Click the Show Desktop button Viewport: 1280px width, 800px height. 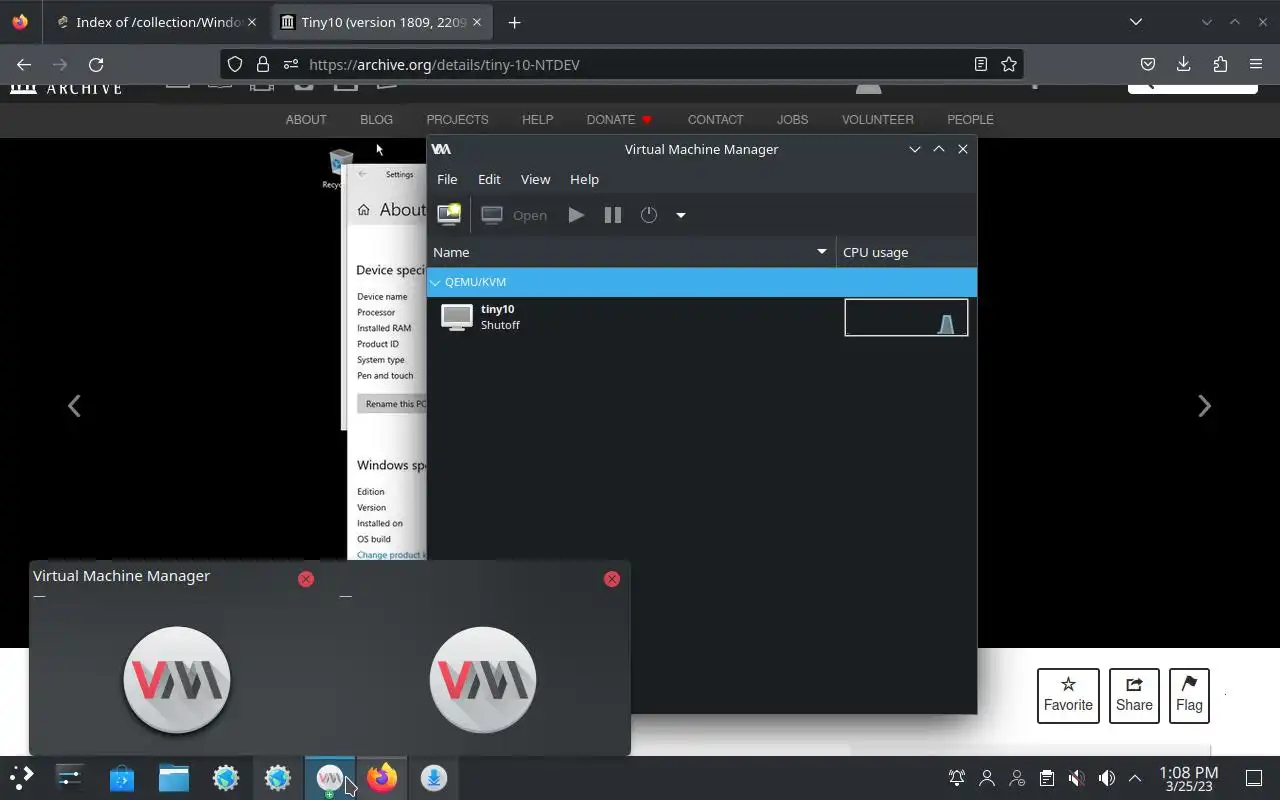click(x=1254, y=778)
